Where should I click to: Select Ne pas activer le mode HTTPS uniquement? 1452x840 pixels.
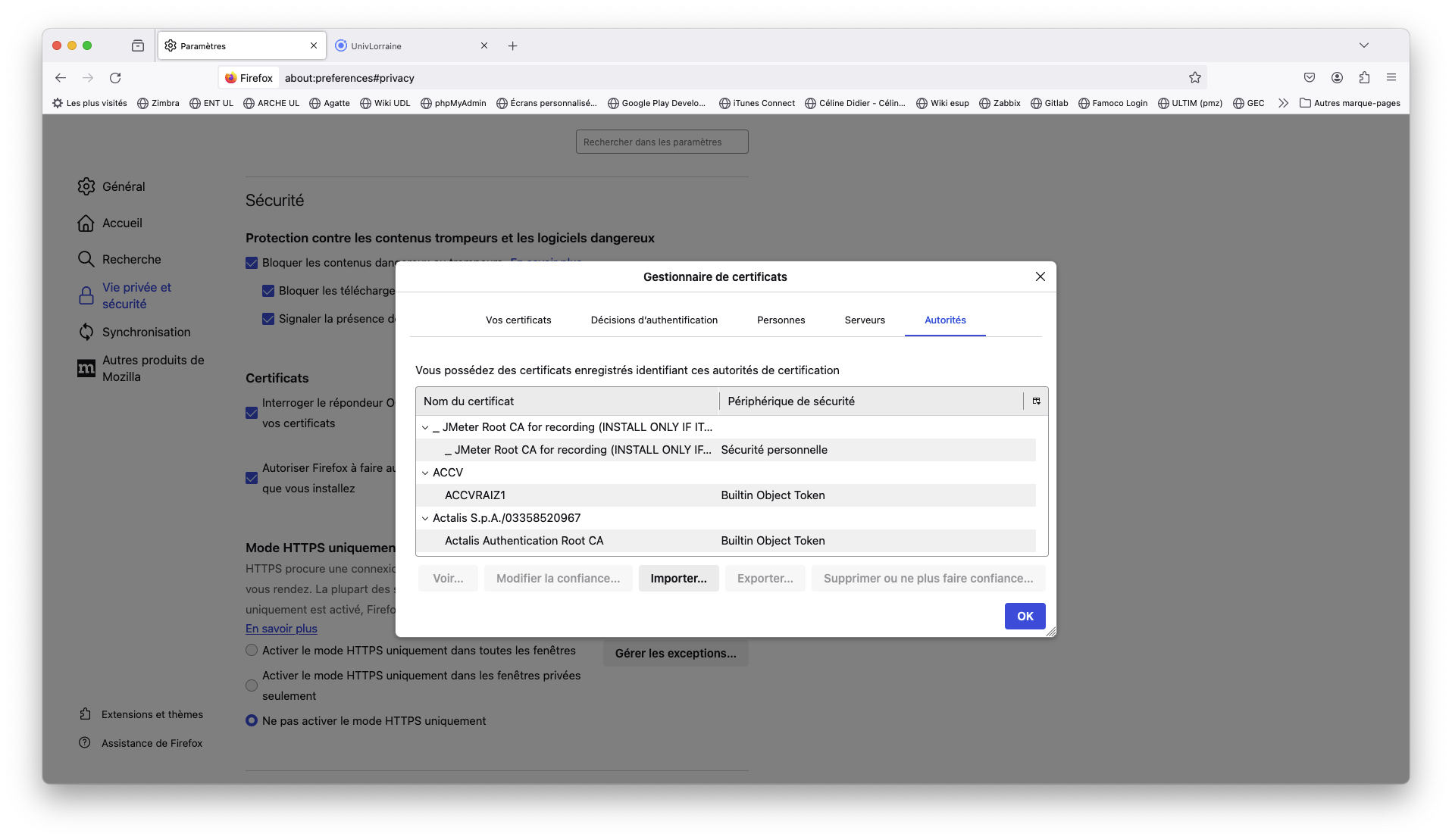click(252, 721)
